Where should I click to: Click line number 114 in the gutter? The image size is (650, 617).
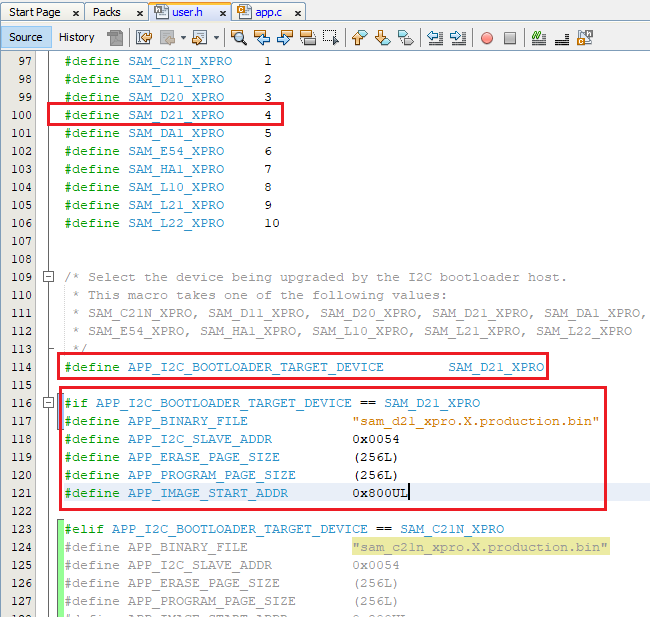coord(21,367)
